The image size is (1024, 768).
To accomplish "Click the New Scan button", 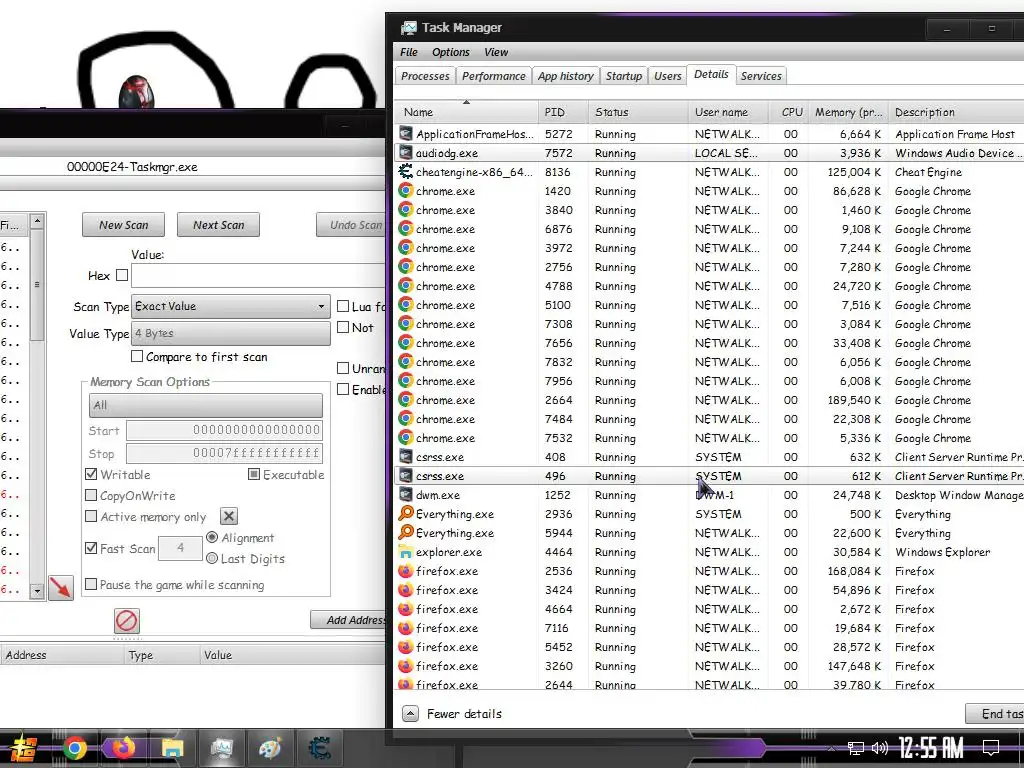I will (123, 225).
